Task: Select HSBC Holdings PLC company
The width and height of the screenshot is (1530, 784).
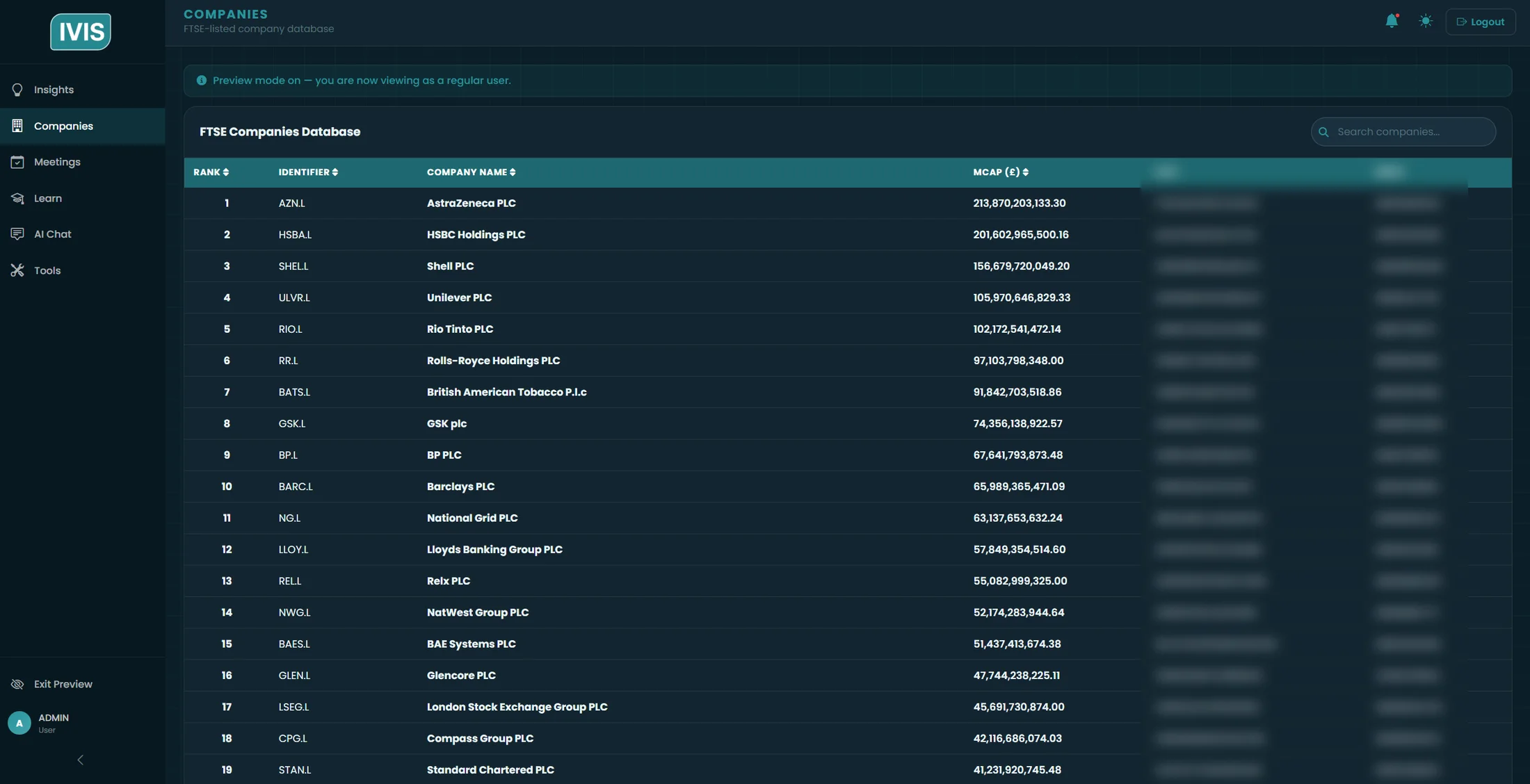Action: [x=476, y=235]
